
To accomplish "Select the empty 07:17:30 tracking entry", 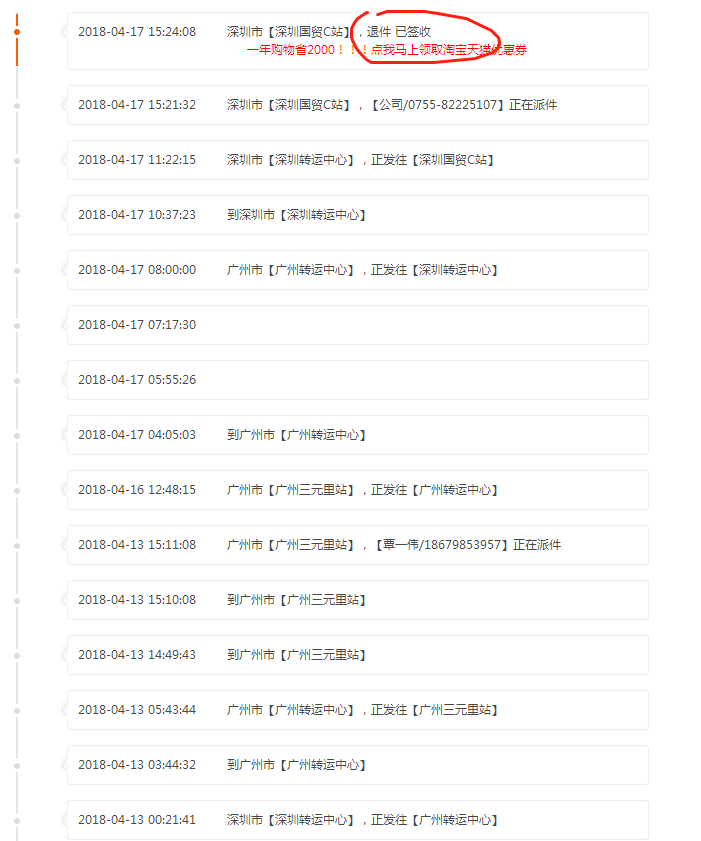I will click(357, 325).
